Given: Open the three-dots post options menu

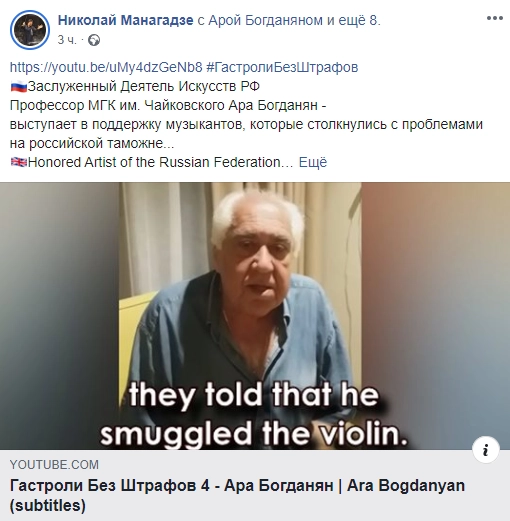Looking at the screenshot, I should [x=495, y=18].
